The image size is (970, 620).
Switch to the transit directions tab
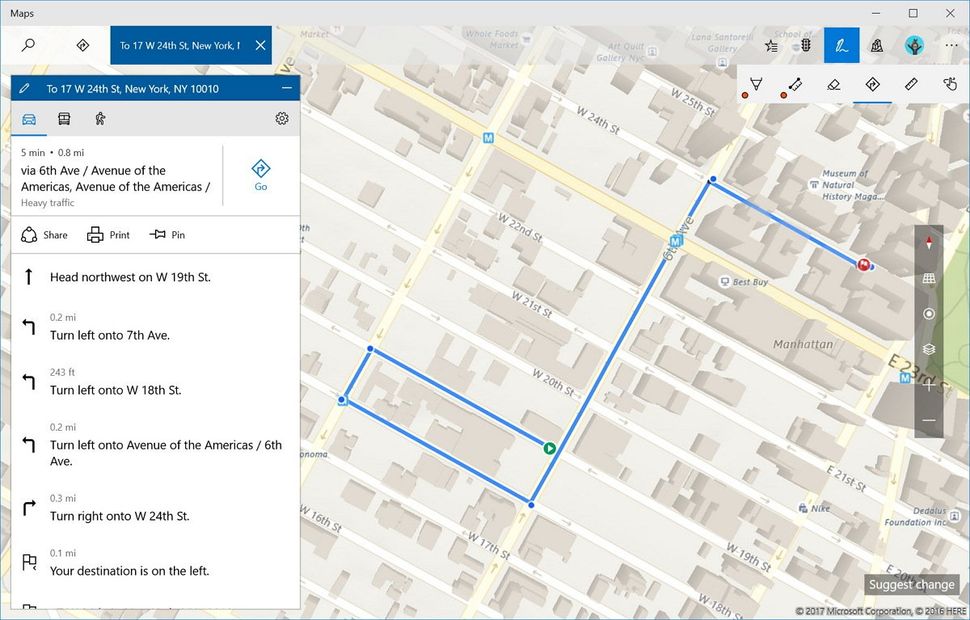tap(64, 118)
